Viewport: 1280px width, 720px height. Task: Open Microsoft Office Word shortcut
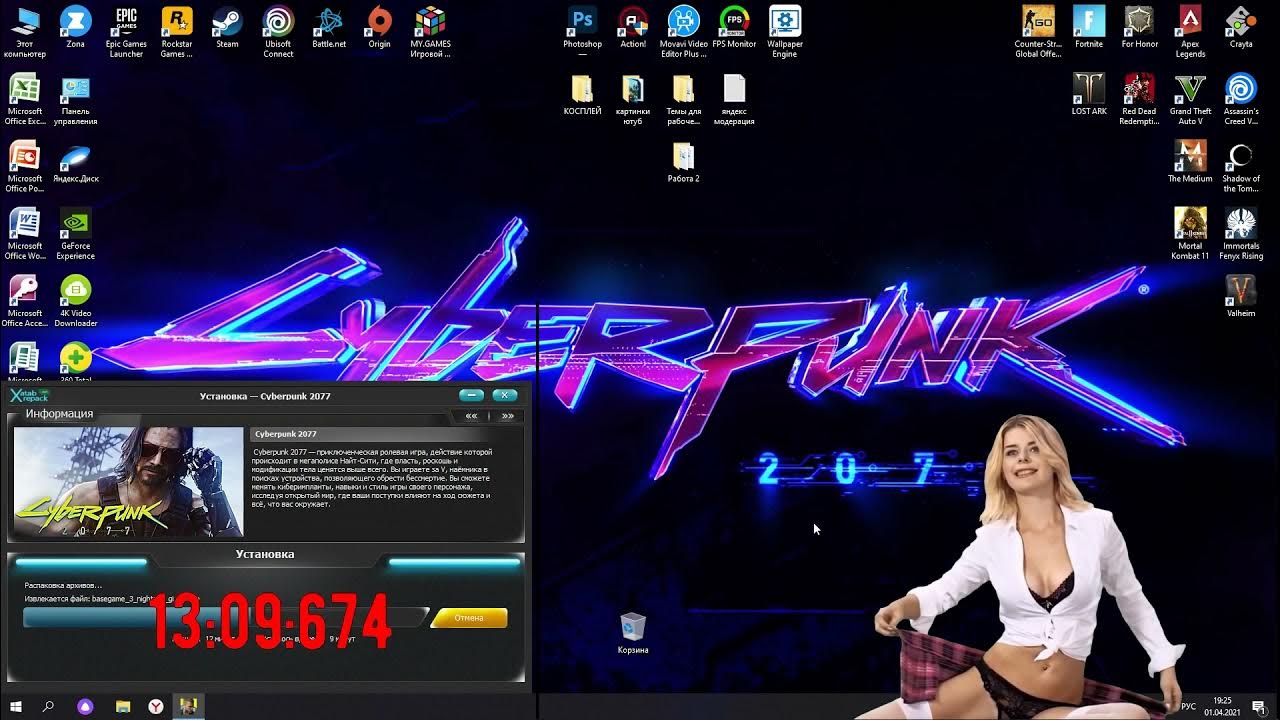click(24, 234)
